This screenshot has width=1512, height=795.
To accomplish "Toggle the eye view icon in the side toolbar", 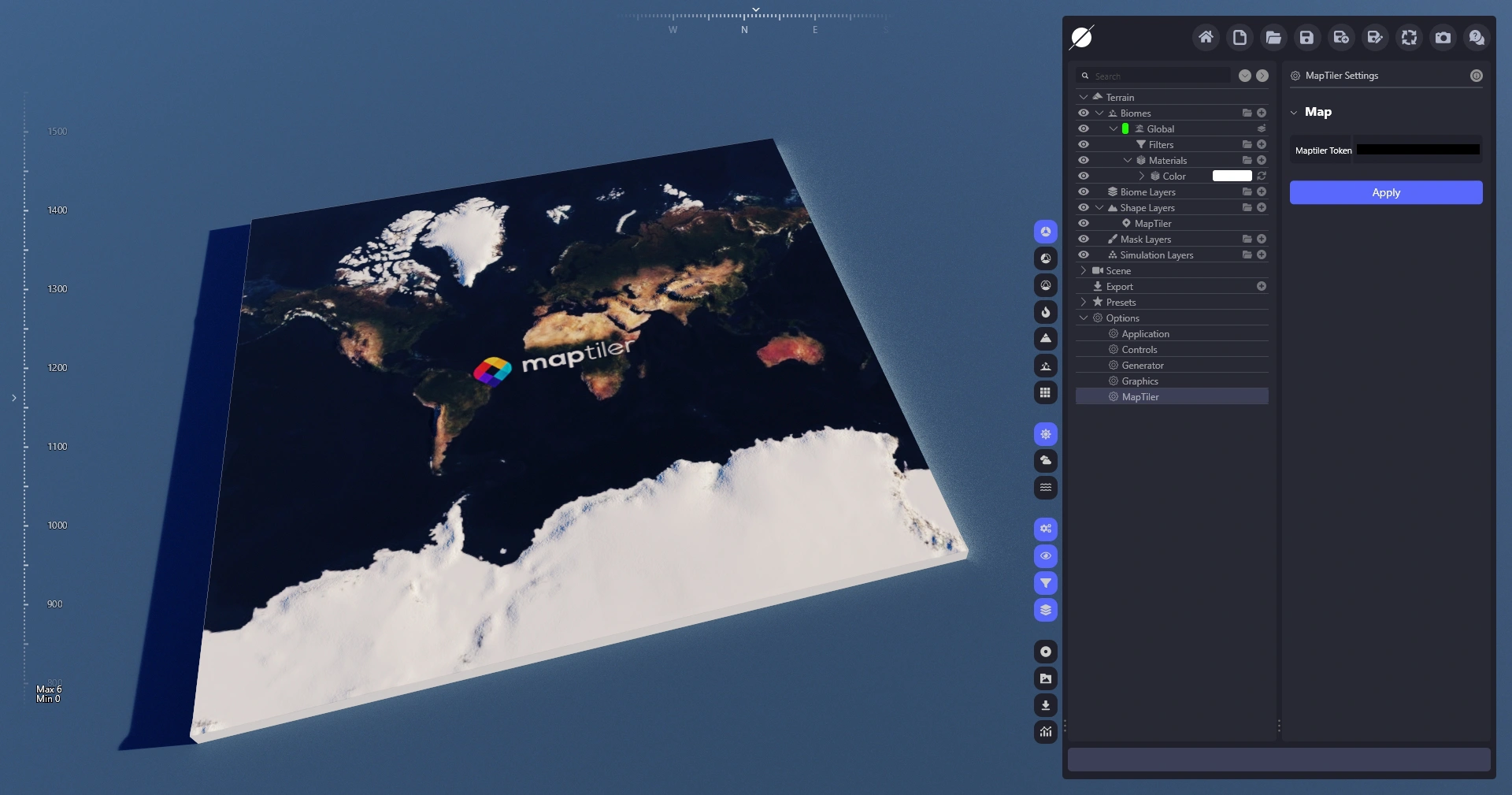I will pos(1046,556).
